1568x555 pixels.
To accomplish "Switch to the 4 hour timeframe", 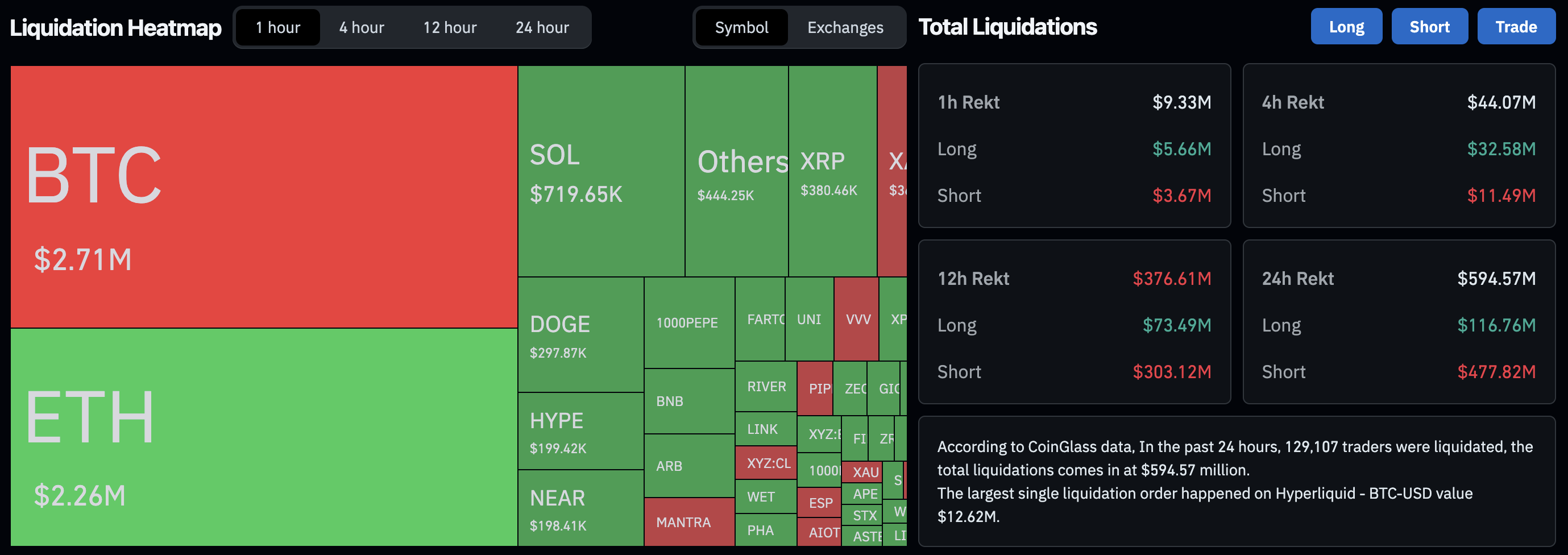I will 362,27.
